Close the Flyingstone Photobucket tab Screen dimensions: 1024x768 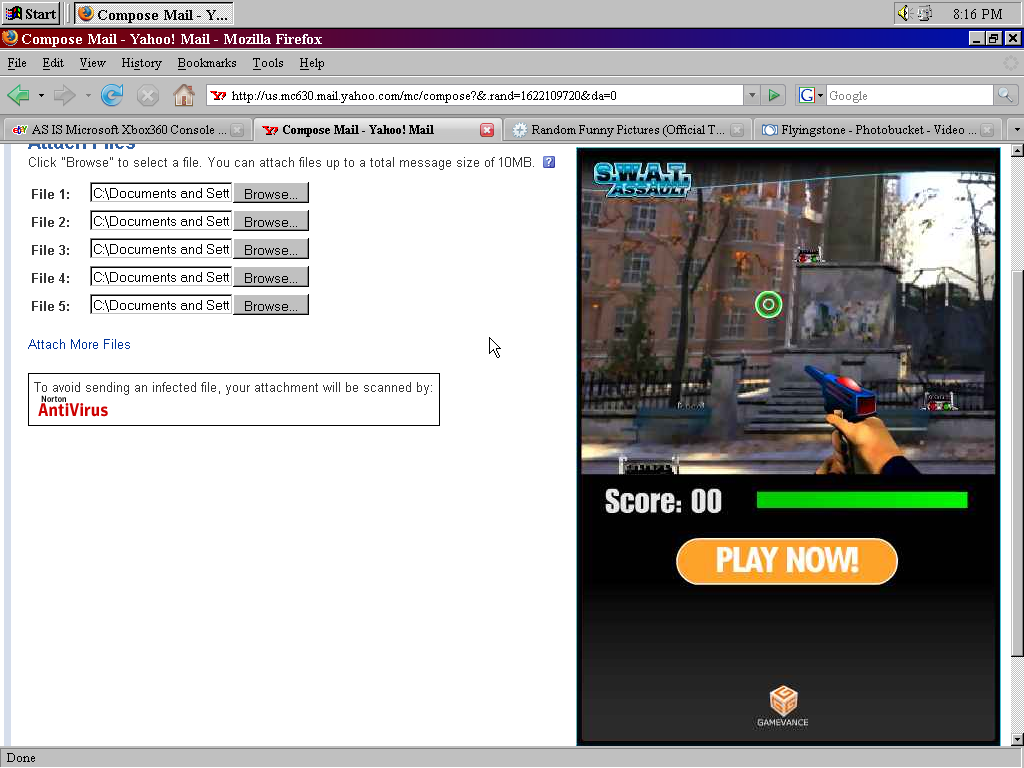(987, 130)
